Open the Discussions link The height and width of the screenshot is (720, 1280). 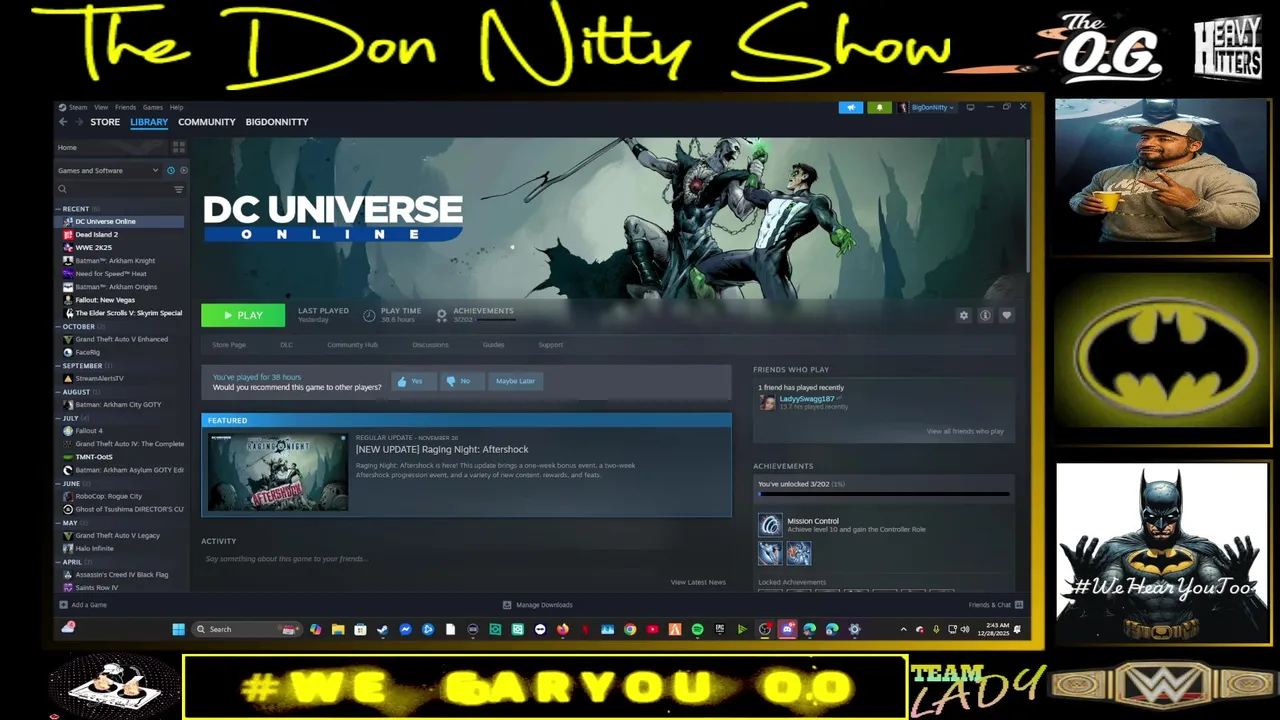430,345
